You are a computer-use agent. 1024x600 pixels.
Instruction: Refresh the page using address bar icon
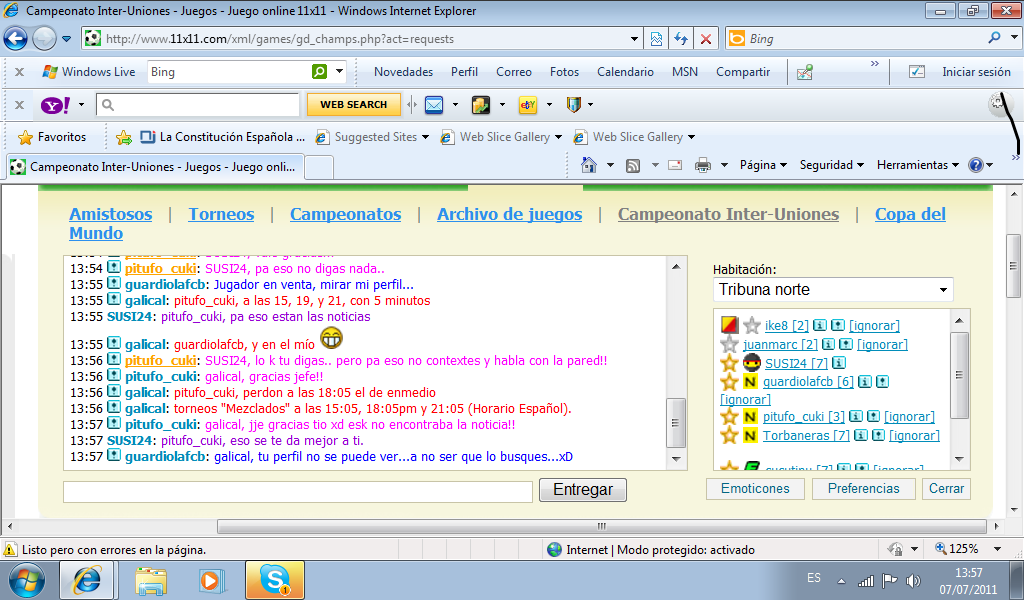681,39
